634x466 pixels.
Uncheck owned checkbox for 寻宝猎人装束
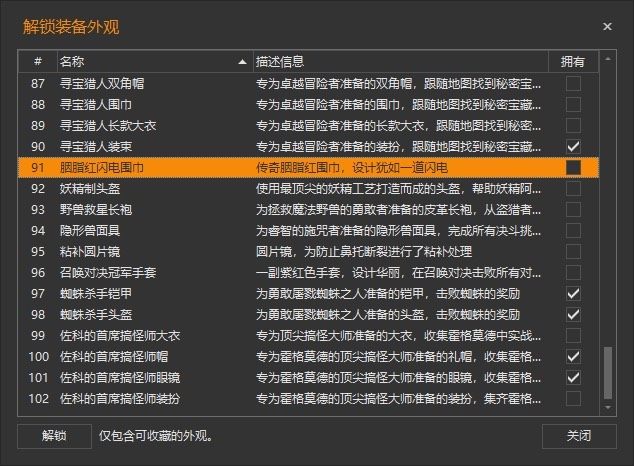click(573, 147)
